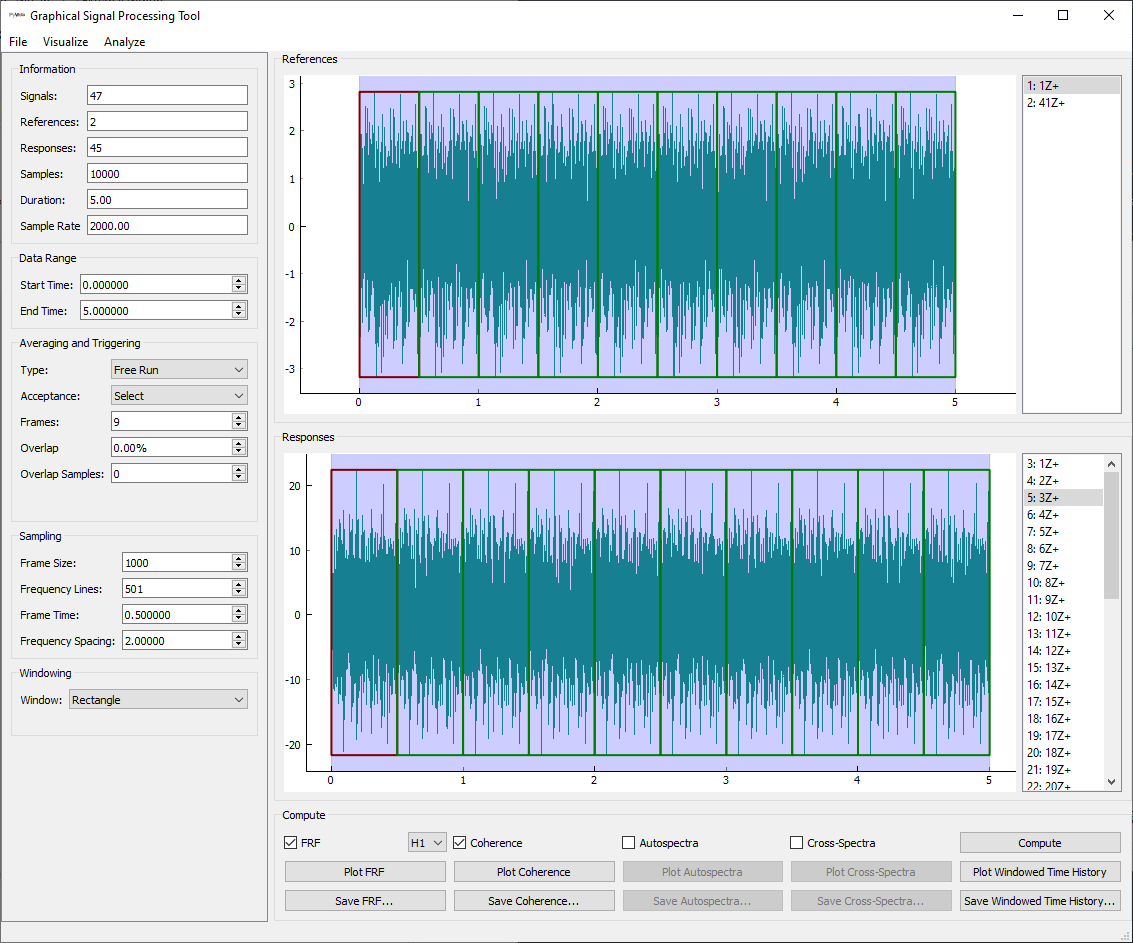1133x943 pixels.
Task: Enable the Autospectra checkbox
Action: 629,843
